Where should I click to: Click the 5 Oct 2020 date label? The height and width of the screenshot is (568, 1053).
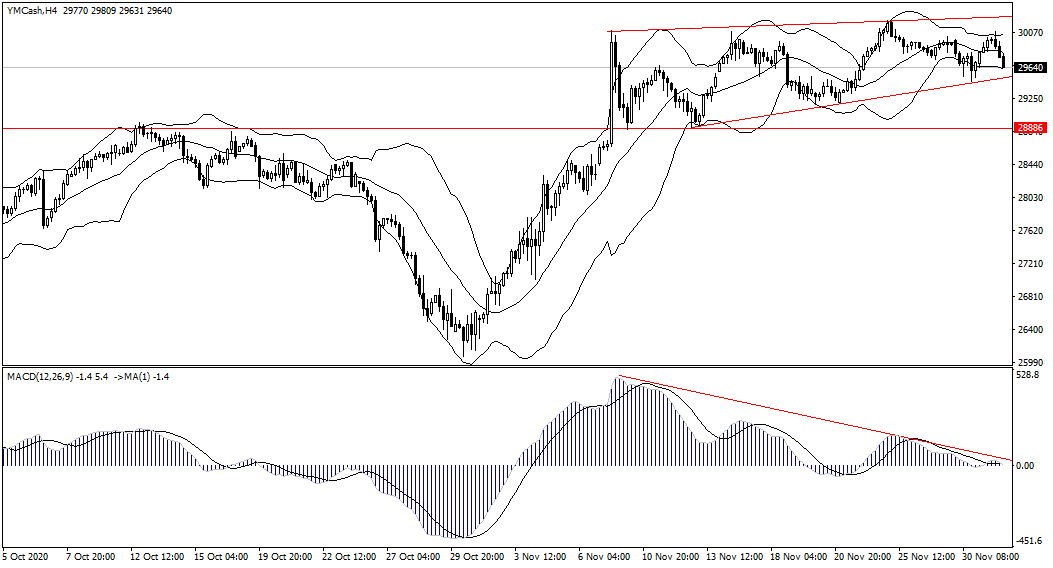[28, 557]
